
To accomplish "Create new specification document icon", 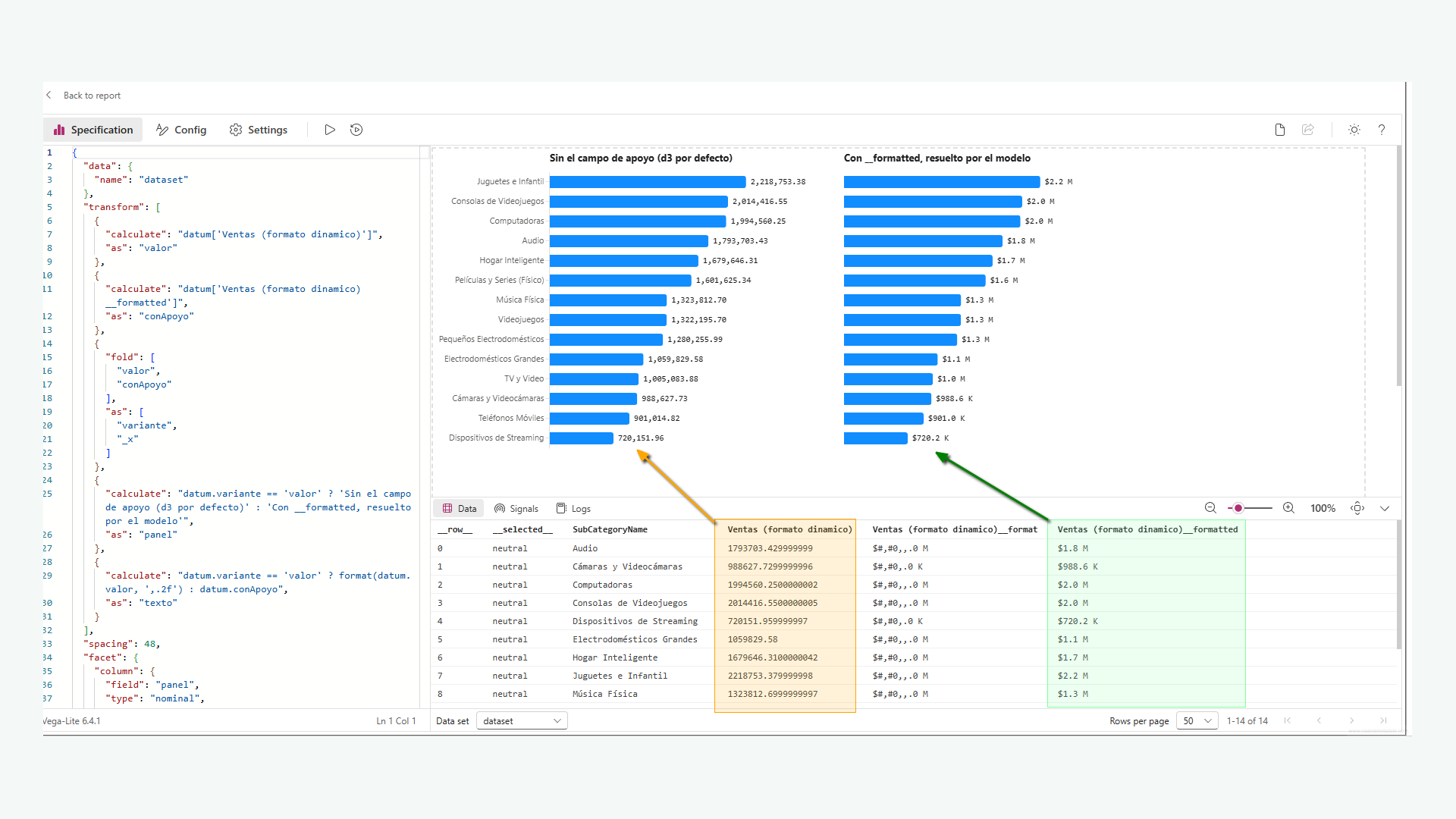I will (x=1280, y=130).
